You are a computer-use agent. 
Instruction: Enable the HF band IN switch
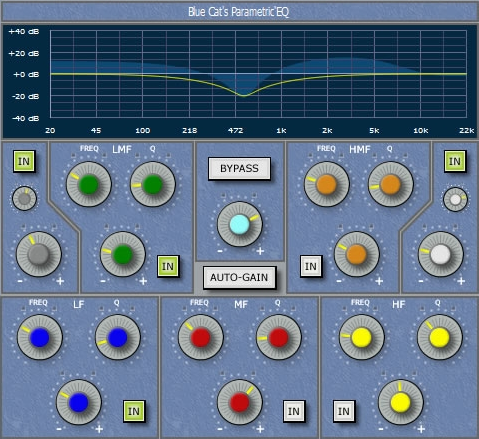(x=344, y=411)
